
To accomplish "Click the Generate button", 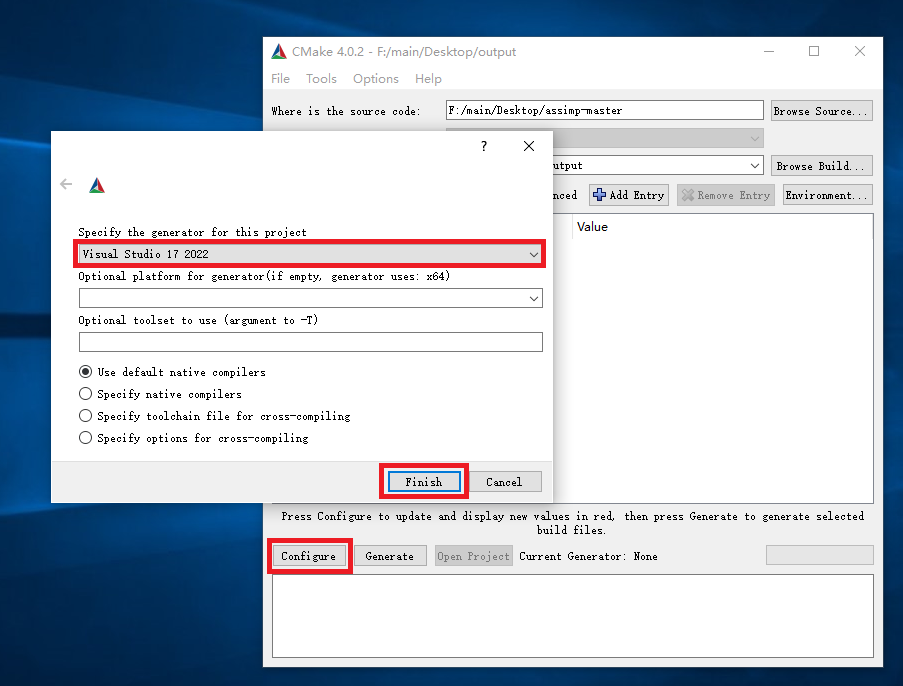I will pyautogui.click(x=390, y=556).
